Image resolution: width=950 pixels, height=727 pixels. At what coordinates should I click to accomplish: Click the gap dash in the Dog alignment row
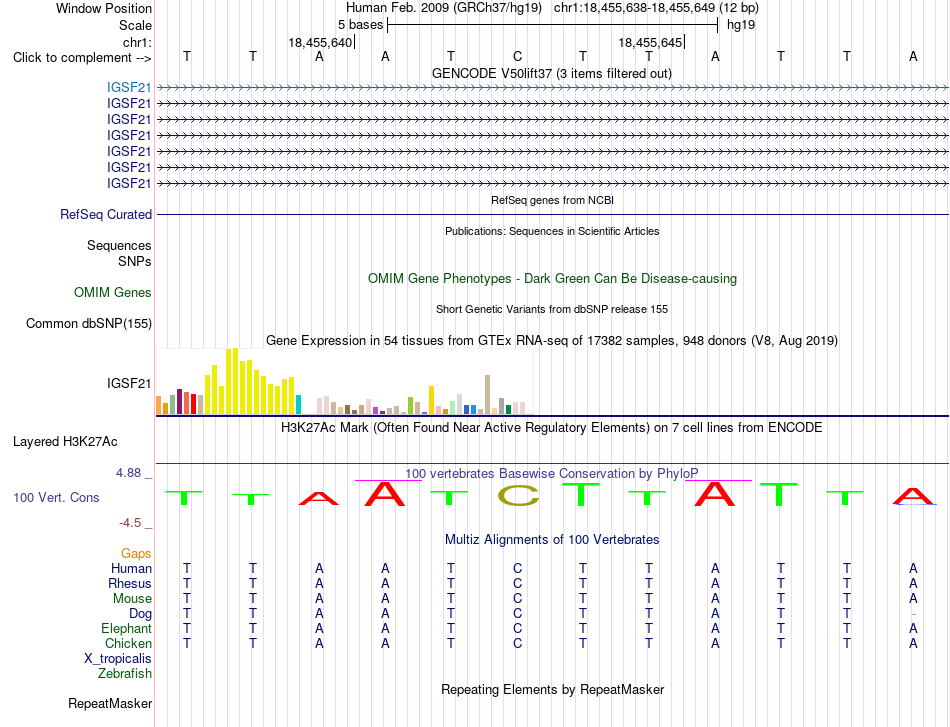(913, 614)
